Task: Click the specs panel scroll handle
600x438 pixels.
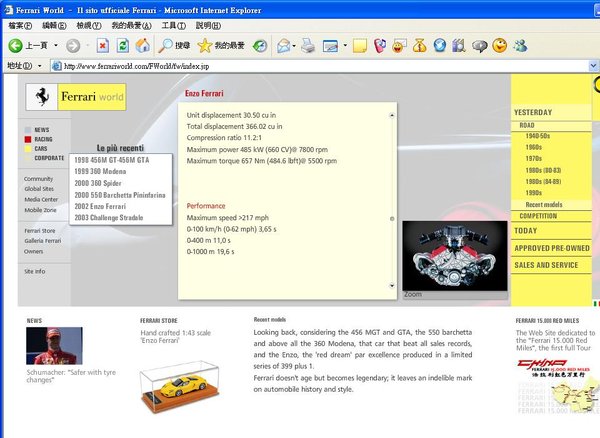Action: point(392,219)
